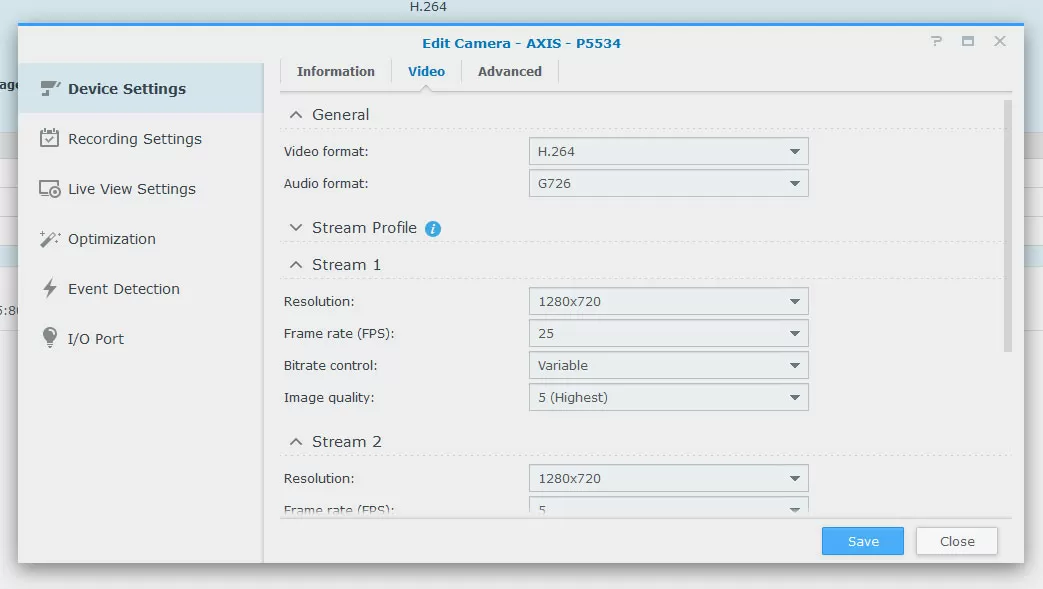The image size is (1043, 589).
Task: Click the Device Settings camera icon
Action: (50, 88)
